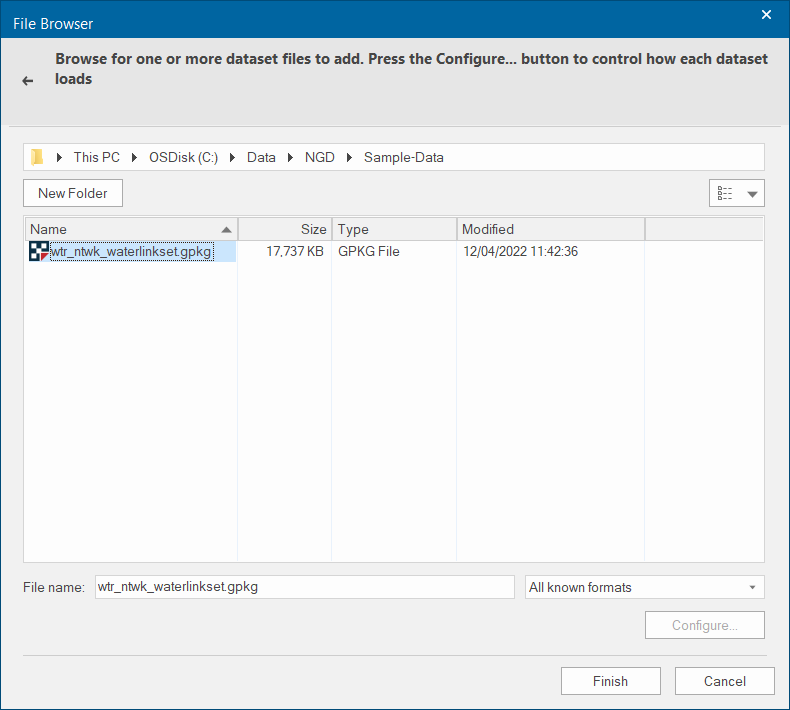This screenshot has width=790, height=710.
Task: Click the New Folder button
Action: click(73, 193)
